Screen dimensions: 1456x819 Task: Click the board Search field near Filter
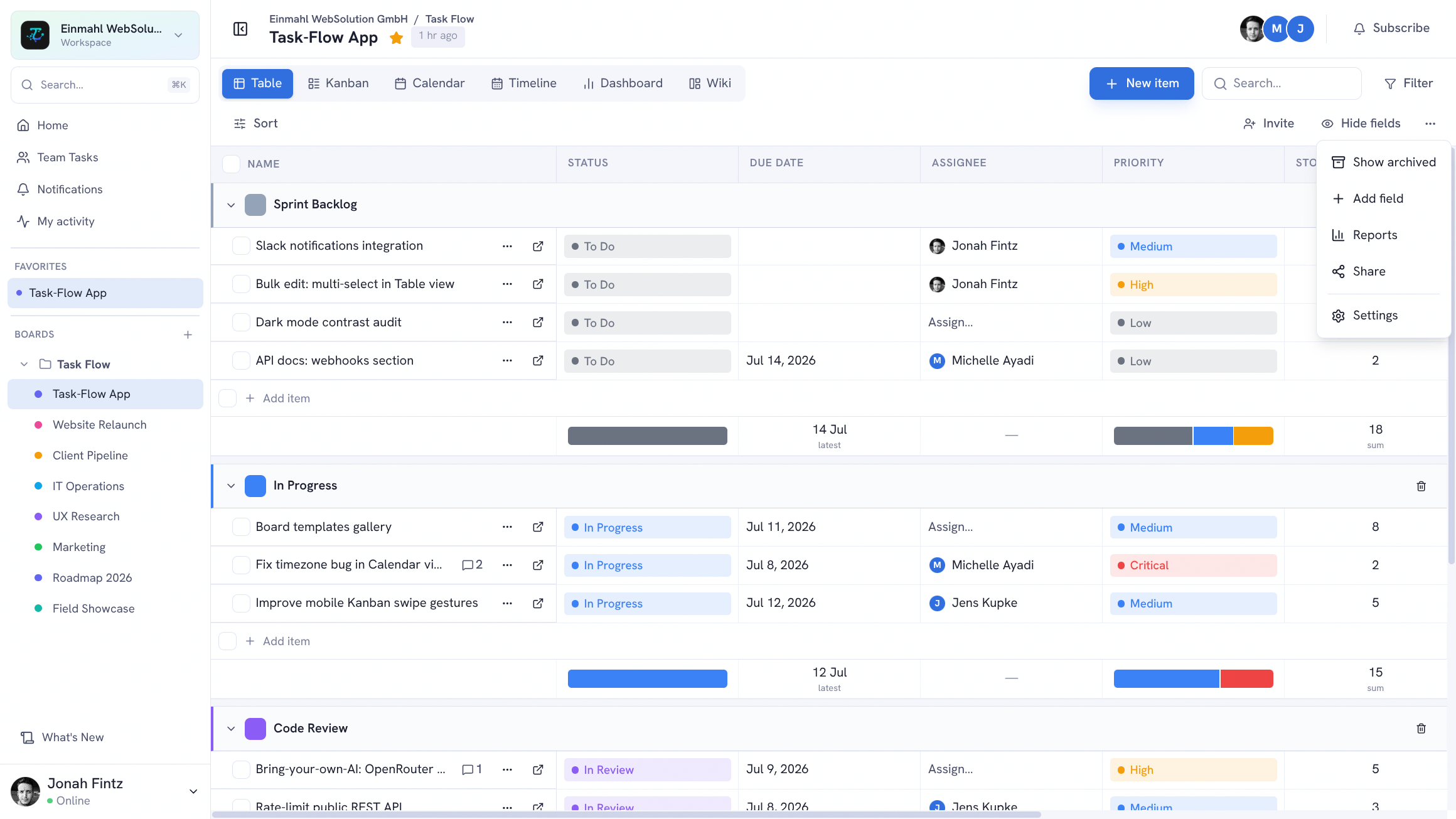click(1282, 83)
